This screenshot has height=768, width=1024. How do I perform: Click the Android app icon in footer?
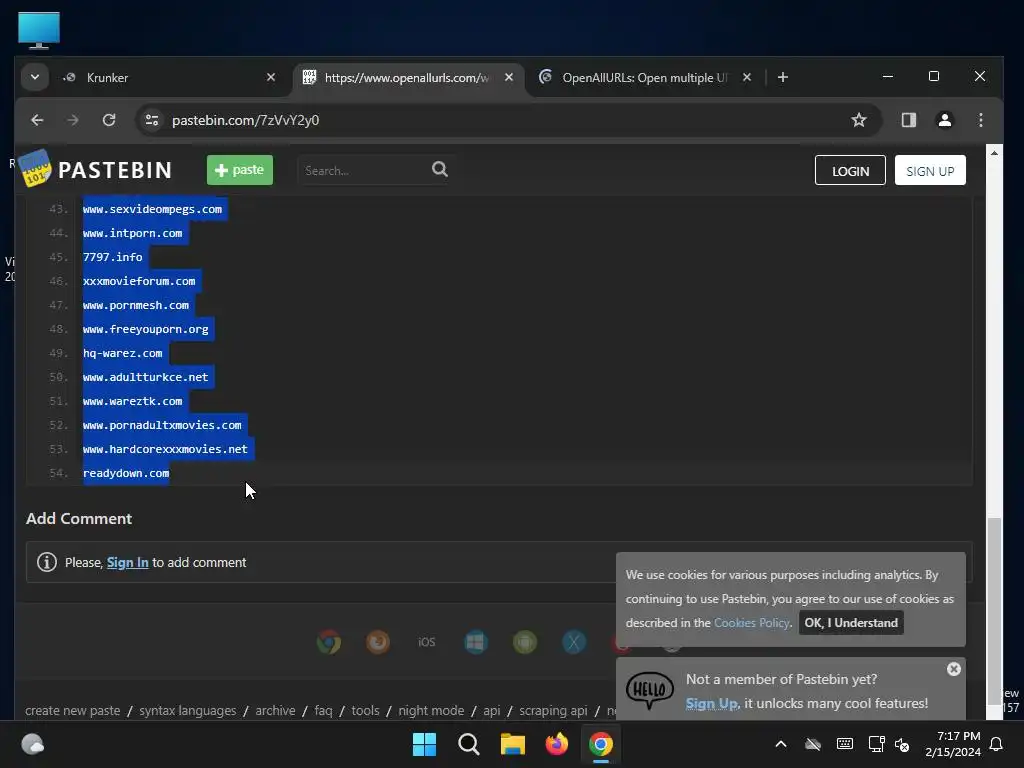(524, 642)
